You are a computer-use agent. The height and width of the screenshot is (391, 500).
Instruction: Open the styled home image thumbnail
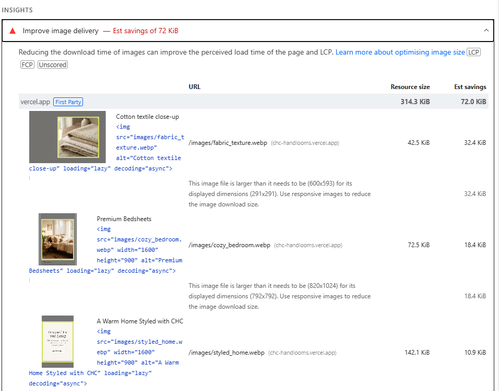(58, 342)
